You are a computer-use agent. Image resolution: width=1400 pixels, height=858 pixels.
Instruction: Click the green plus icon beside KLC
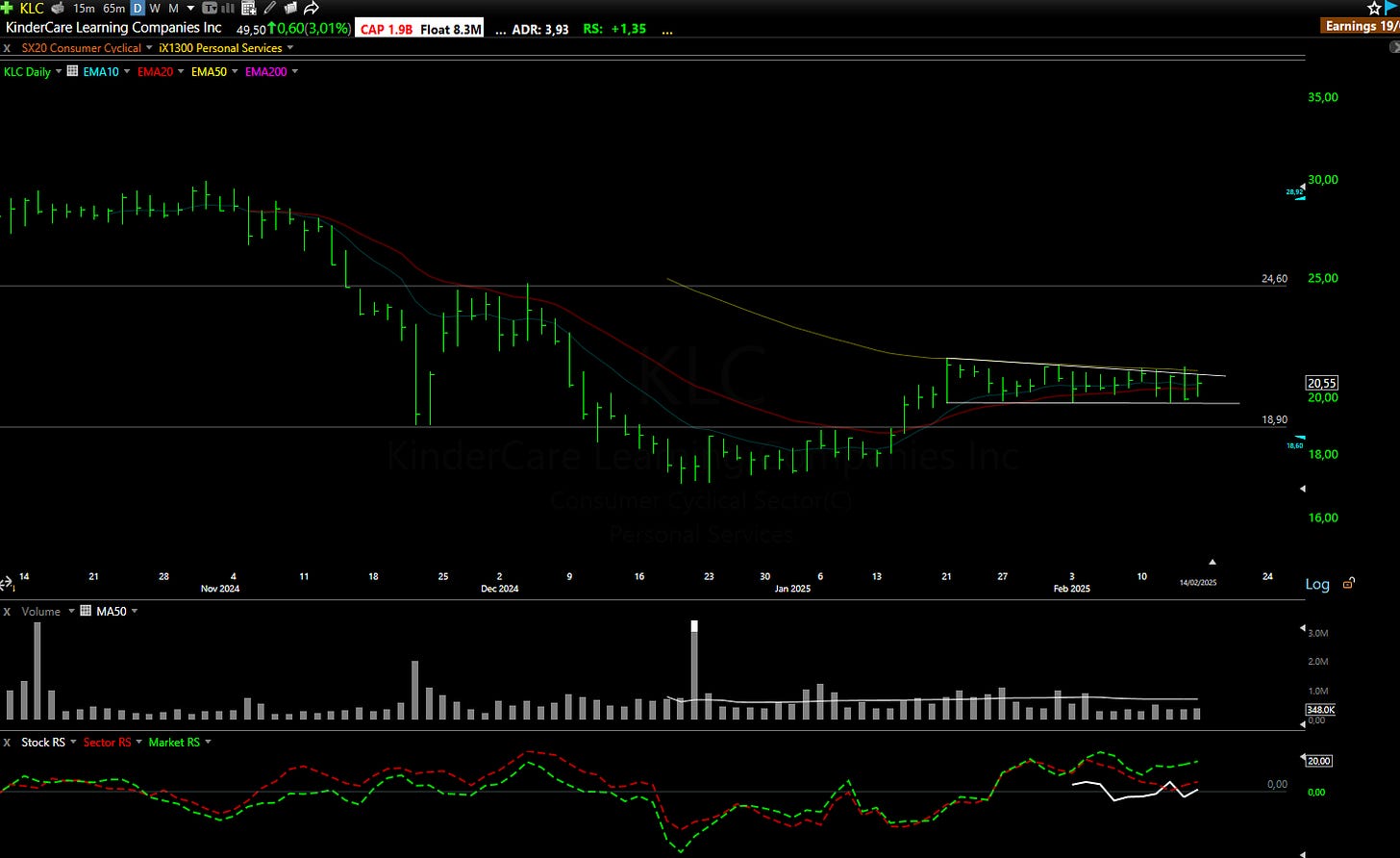tap(8, 8)
